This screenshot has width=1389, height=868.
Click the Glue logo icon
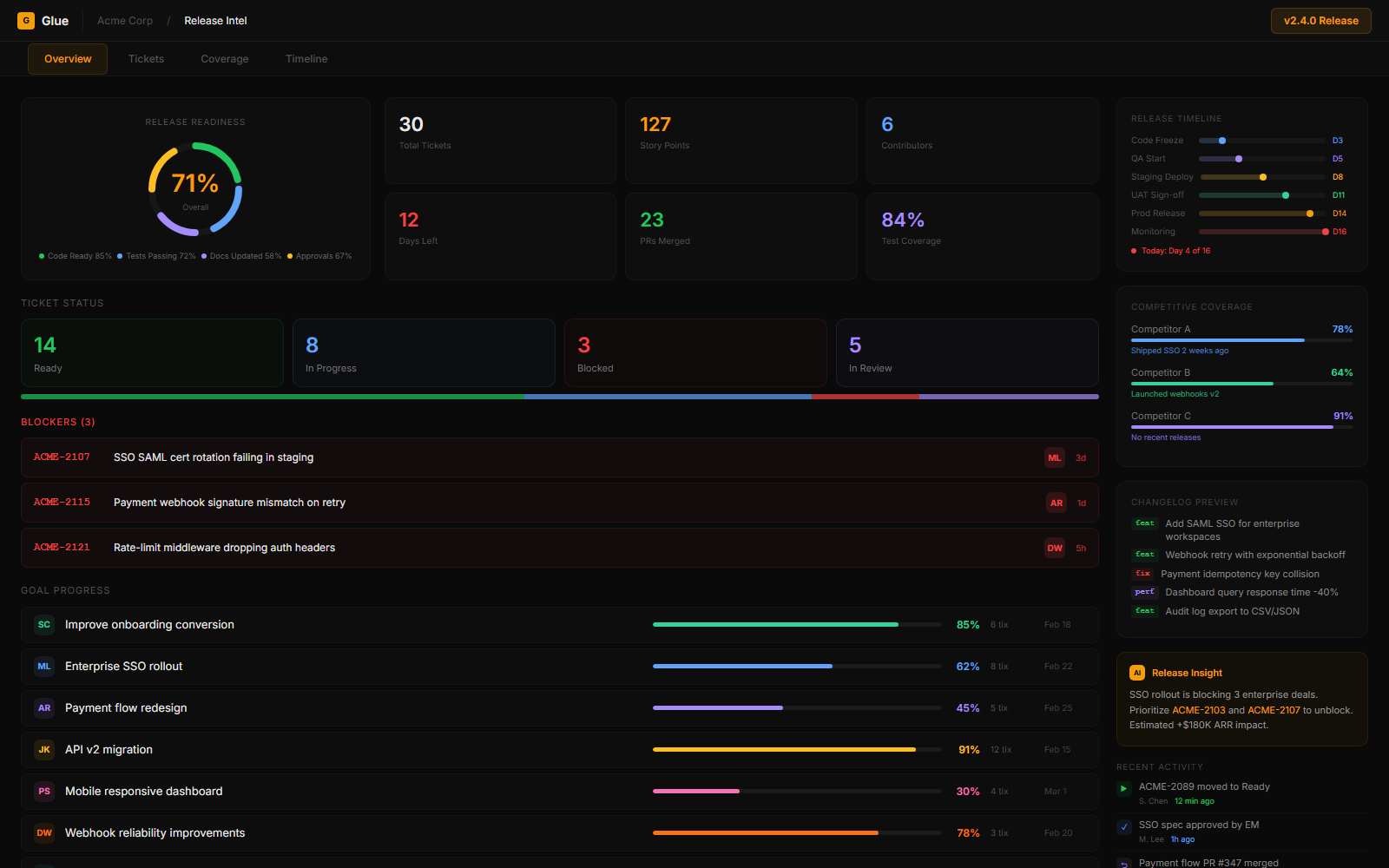click(26, 21)
